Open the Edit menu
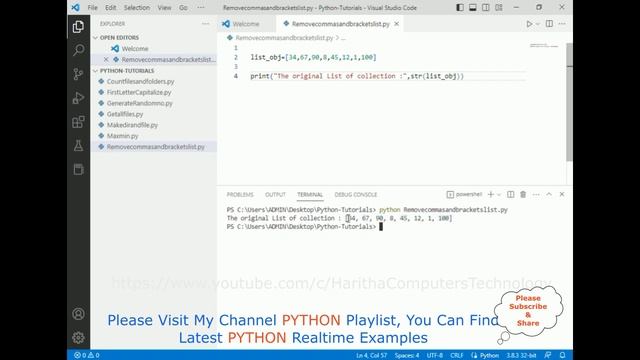 111,8
